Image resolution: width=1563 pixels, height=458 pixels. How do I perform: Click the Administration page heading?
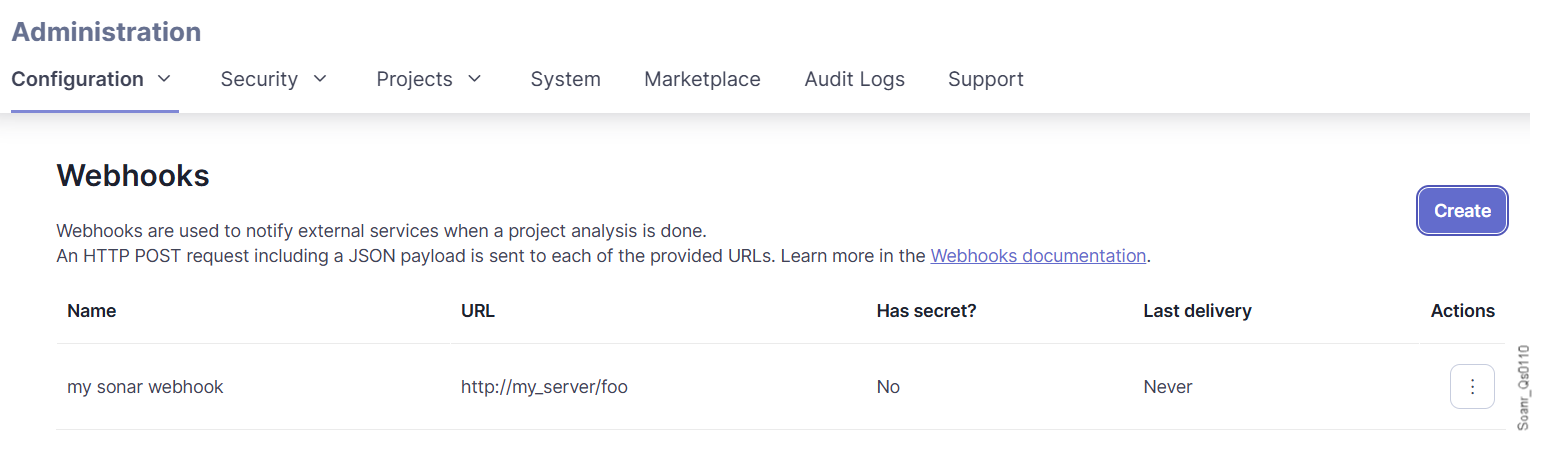(x=106, y=32)
